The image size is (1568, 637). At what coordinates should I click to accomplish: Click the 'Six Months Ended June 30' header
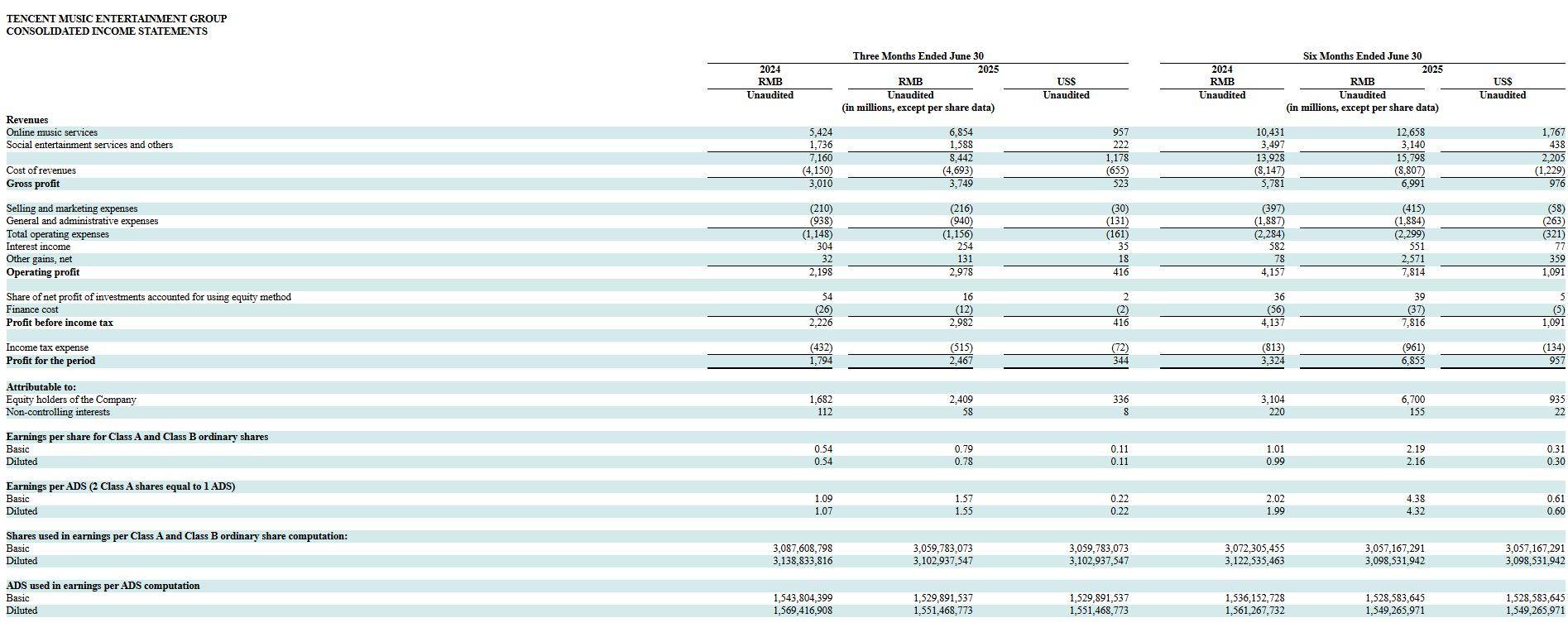tap(1362, 56)
